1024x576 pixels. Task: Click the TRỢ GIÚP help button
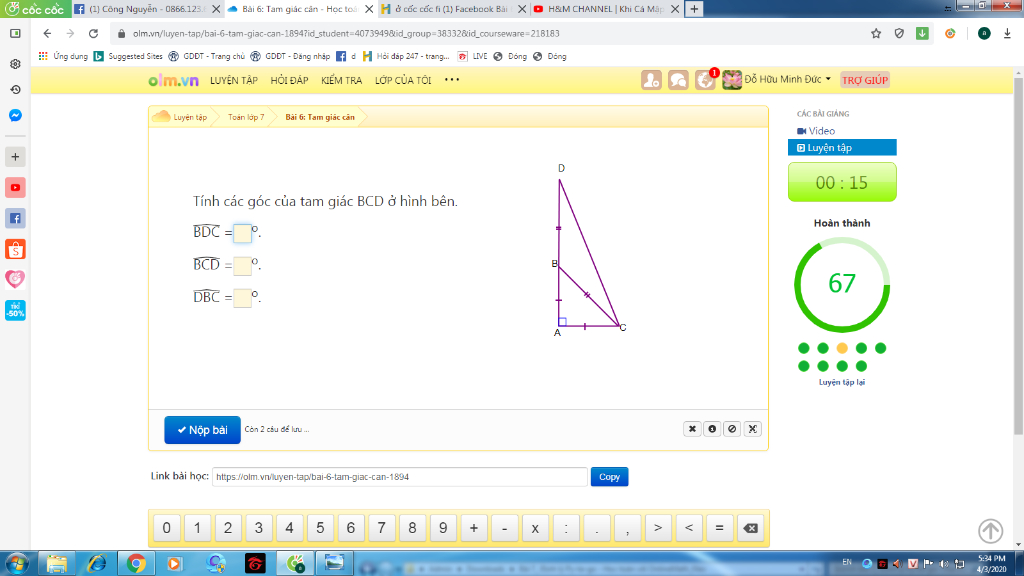865,80
